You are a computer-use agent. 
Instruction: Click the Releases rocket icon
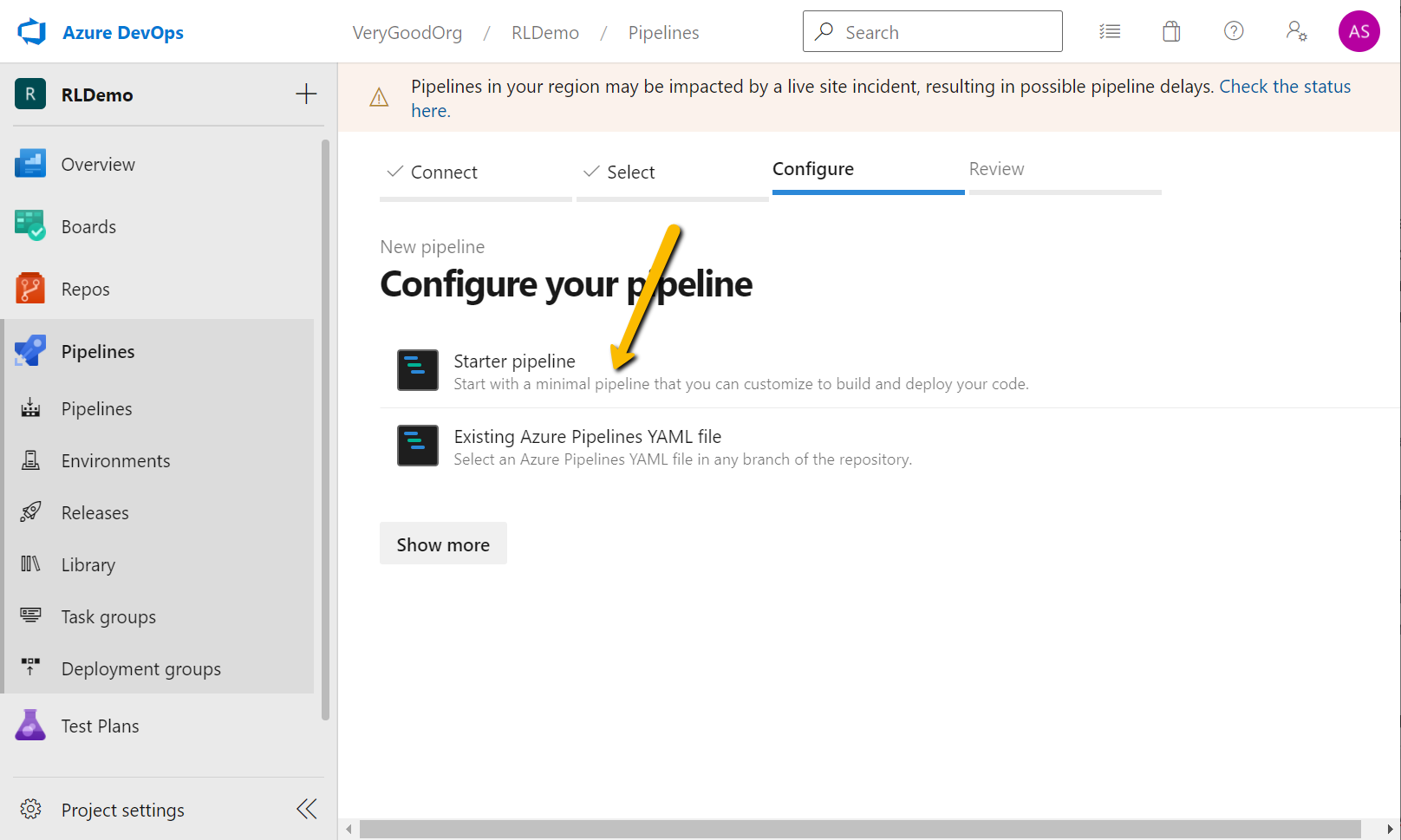pos(30,512)
